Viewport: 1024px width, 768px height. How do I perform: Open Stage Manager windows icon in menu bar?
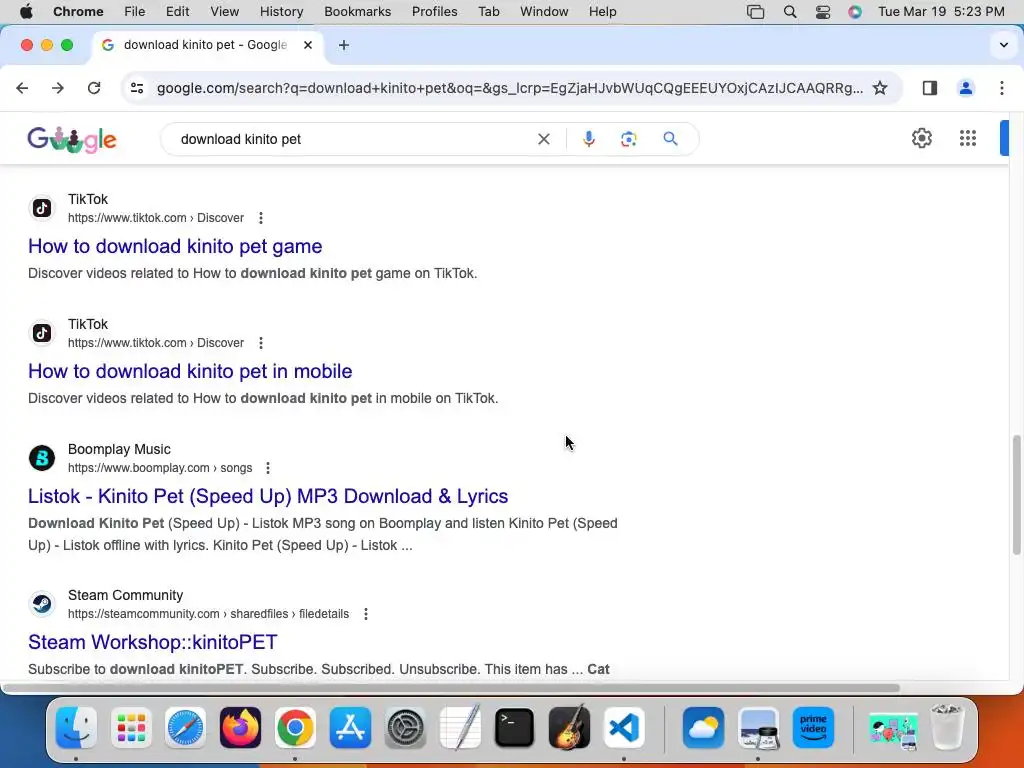click(x=756, y=11)
